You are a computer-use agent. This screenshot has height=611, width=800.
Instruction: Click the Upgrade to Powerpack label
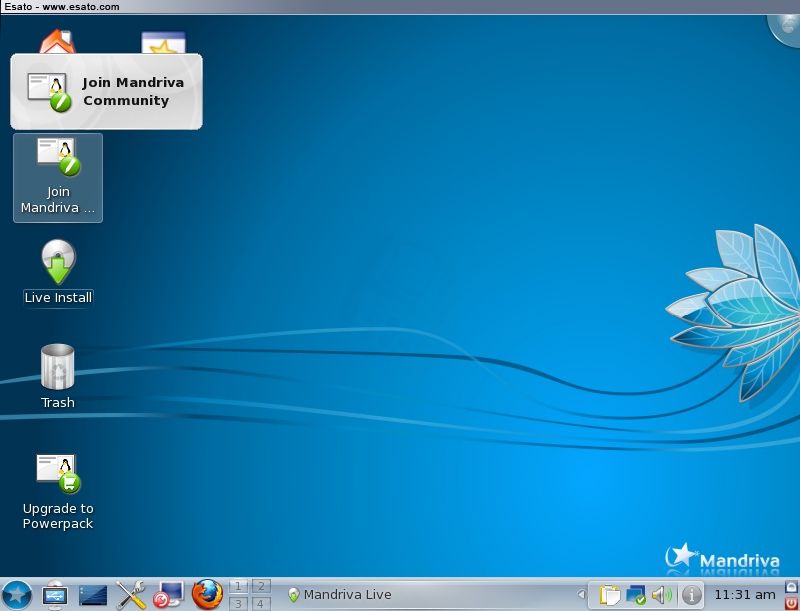click(58, 516)
